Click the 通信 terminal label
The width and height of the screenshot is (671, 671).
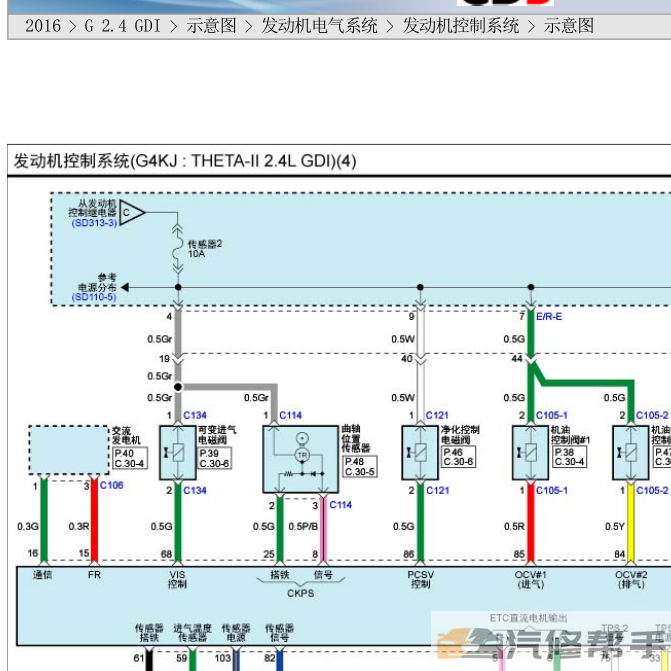point(42,575)
